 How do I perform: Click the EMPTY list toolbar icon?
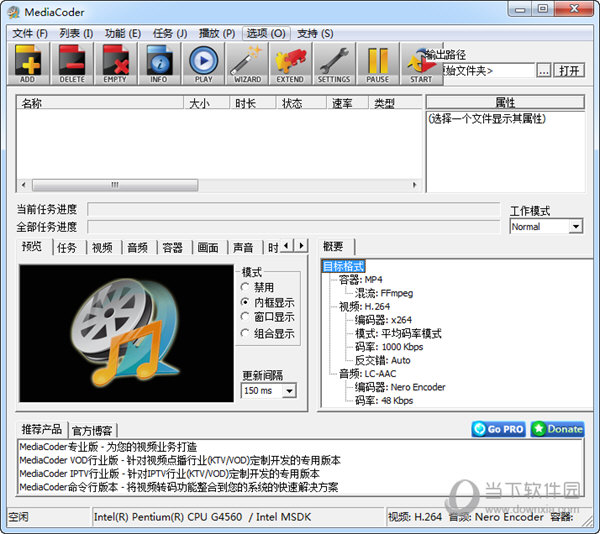[x=116, y=63]
